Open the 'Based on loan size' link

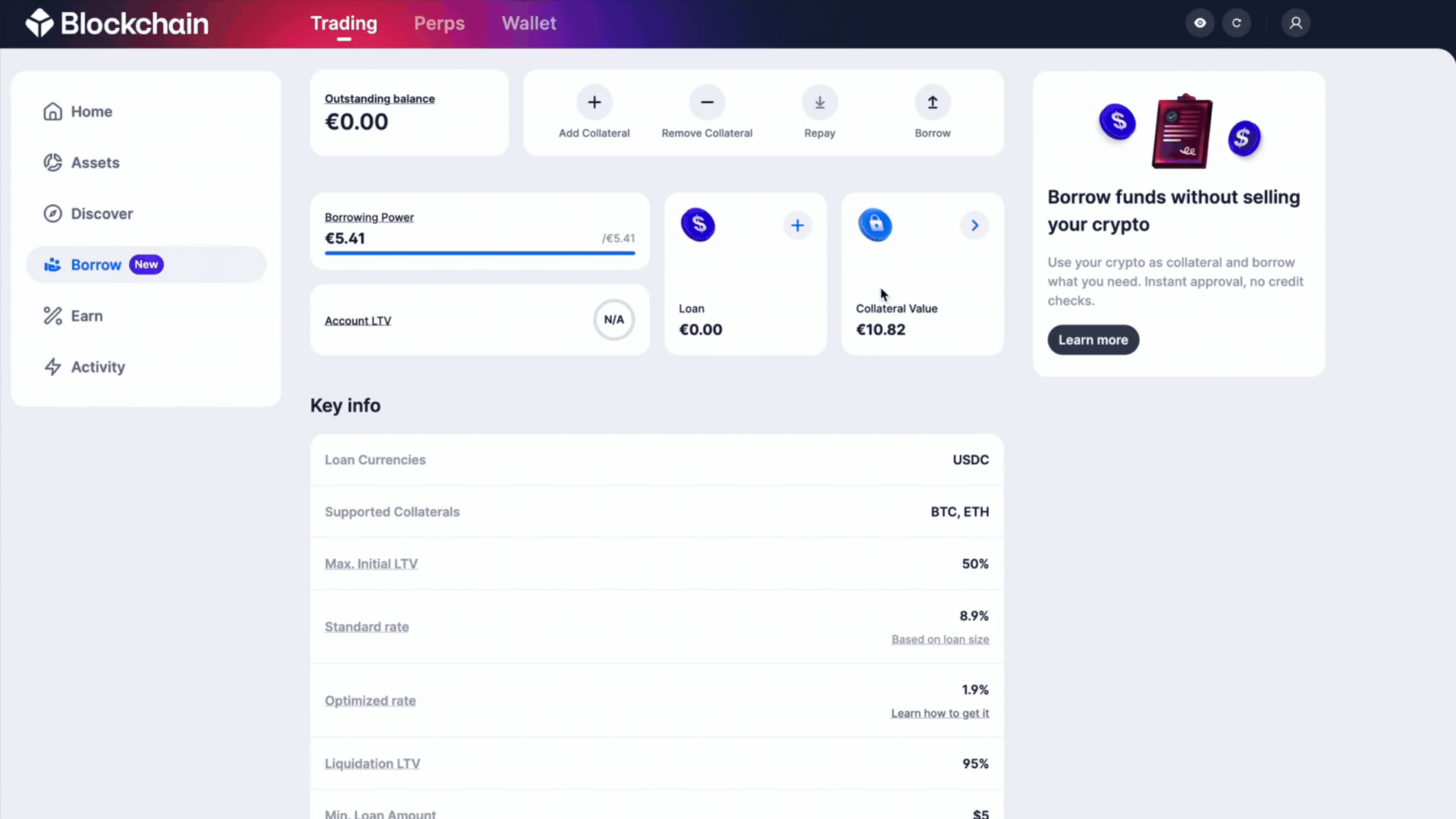[x=940, y=639]
